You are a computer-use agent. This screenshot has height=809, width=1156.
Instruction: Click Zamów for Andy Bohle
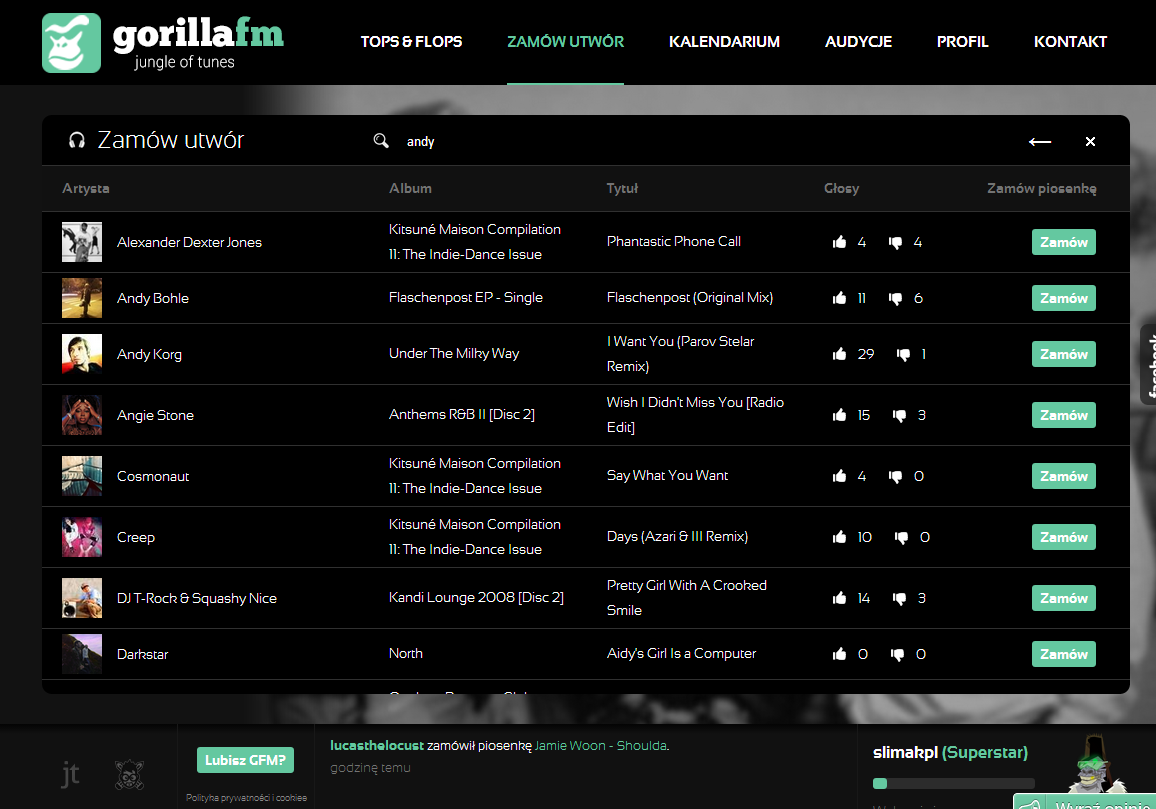pyautogui.click(x=1064, y=298)
